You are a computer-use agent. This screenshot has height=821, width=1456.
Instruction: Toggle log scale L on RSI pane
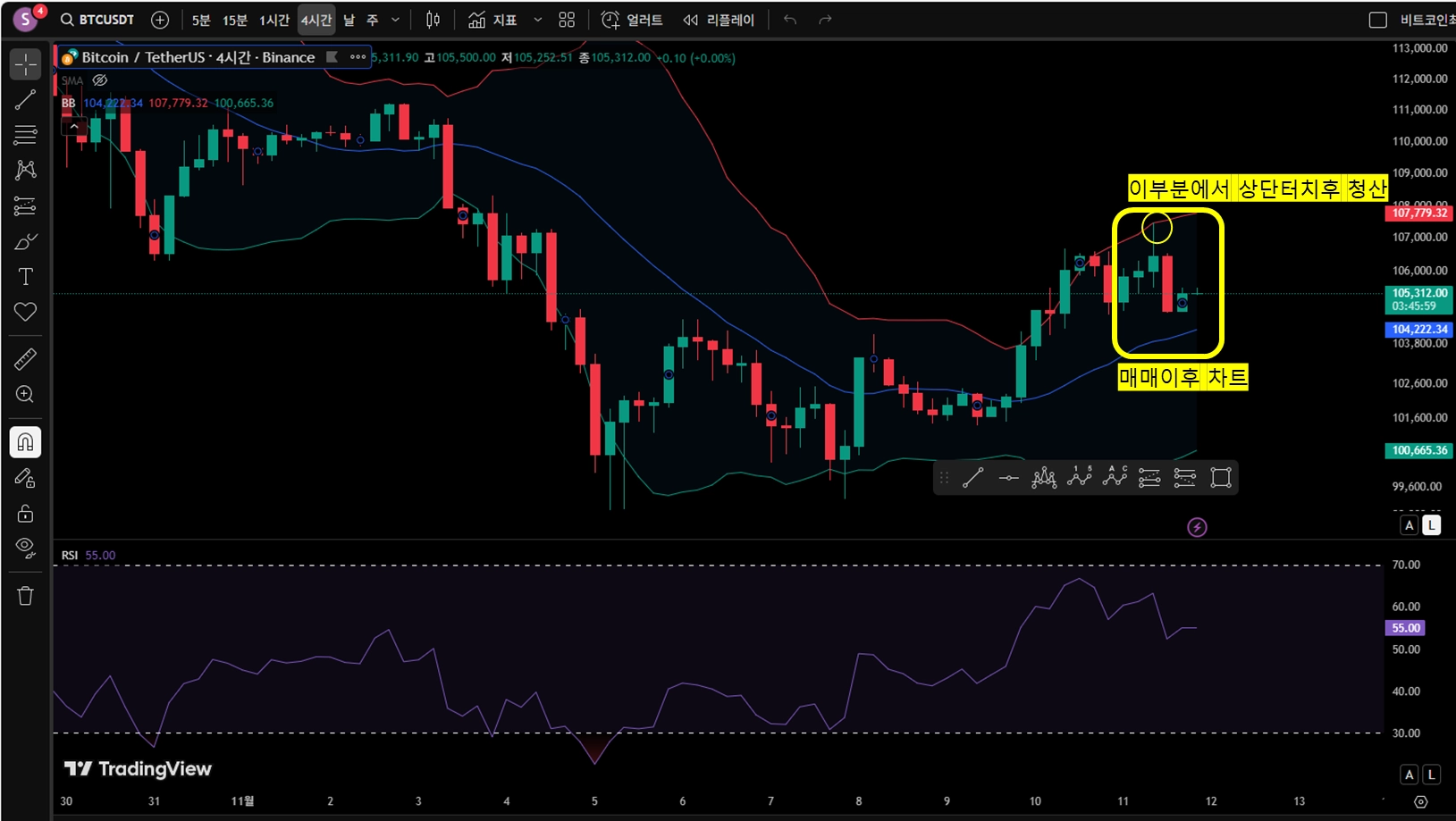coord(1432,775)
